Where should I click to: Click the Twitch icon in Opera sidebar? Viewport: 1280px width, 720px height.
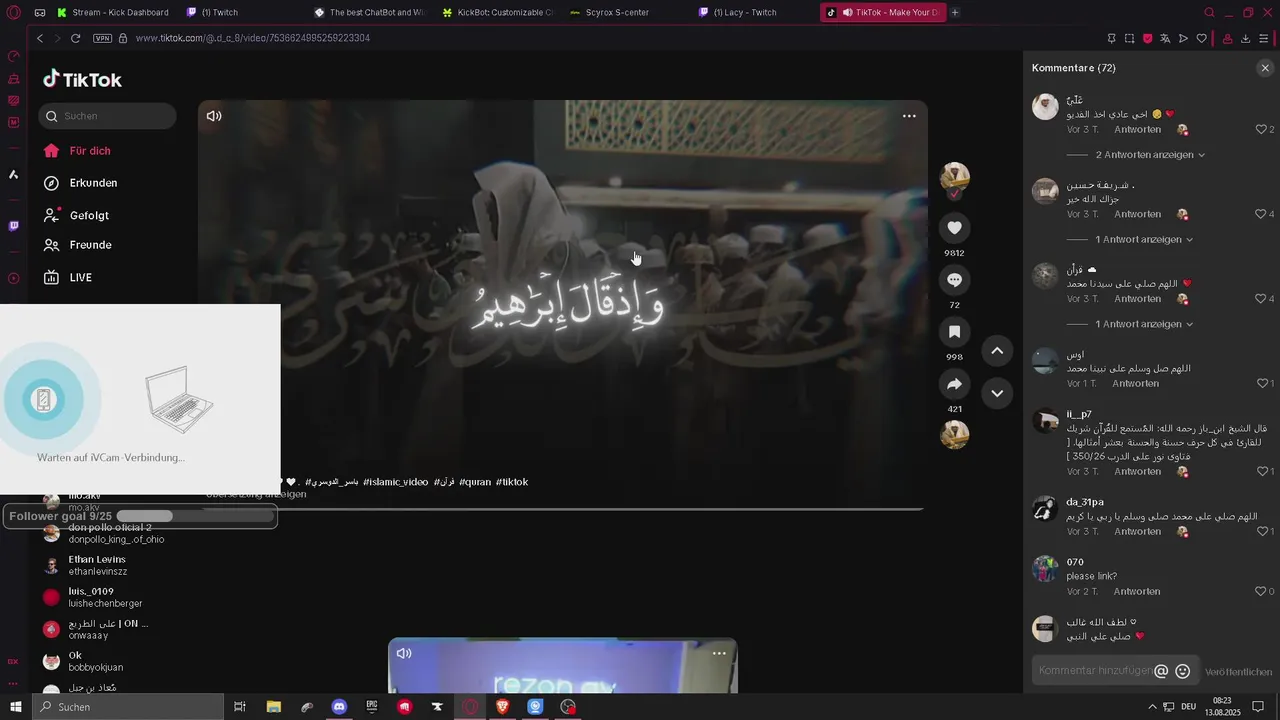(13, 226)
